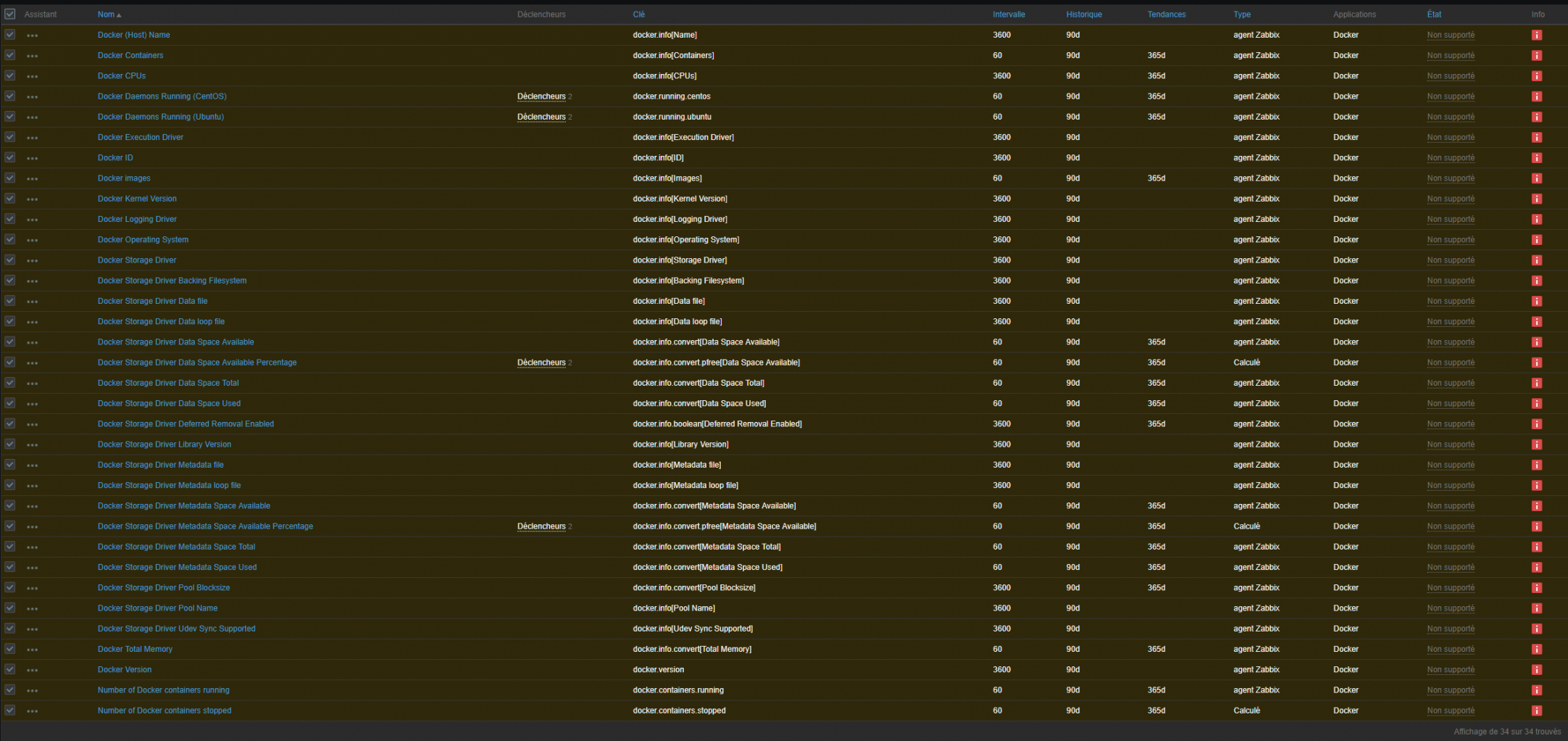Toggle the checkbox for Docker images
1568x741 pixels.
(10, 178)
